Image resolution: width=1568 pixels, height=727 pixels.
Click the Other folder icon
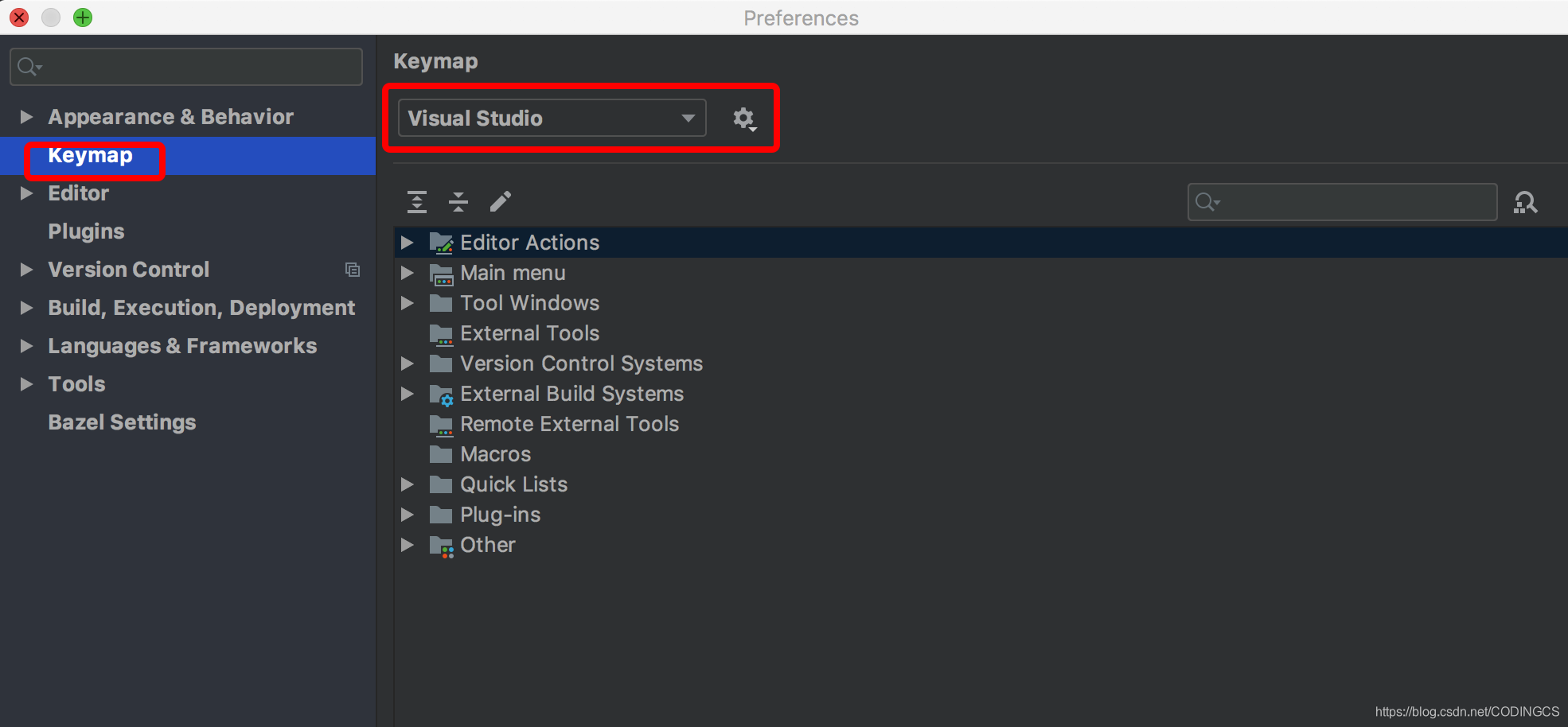(441, 546)
